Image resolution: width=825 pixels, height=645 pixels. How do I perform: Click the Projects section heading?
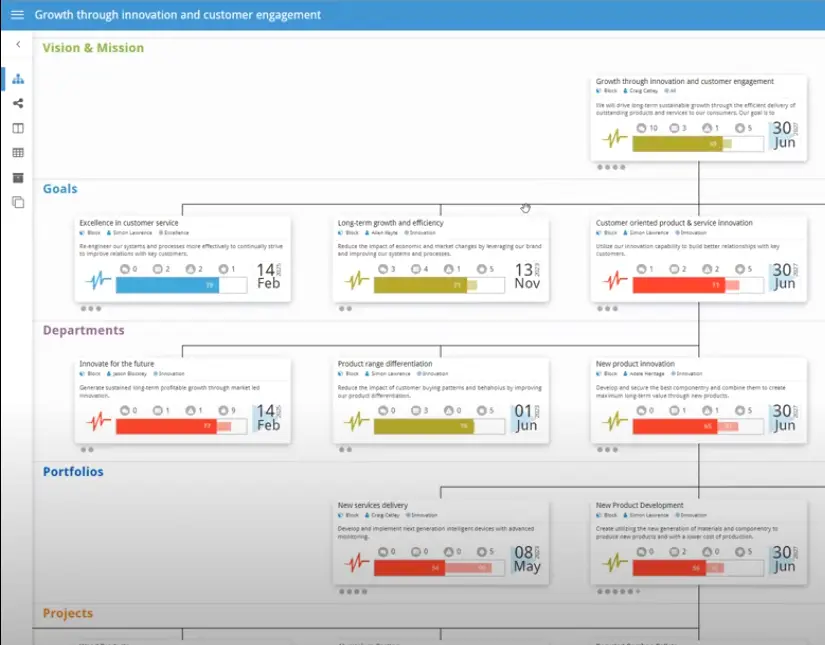click(x=68, y=613)
